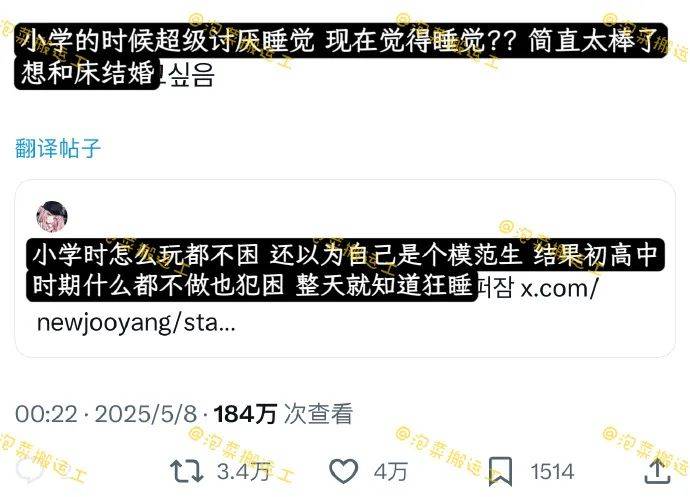Click the 00:22 · 2025/5/8 timestamp
690x497 pixels.
106,414
